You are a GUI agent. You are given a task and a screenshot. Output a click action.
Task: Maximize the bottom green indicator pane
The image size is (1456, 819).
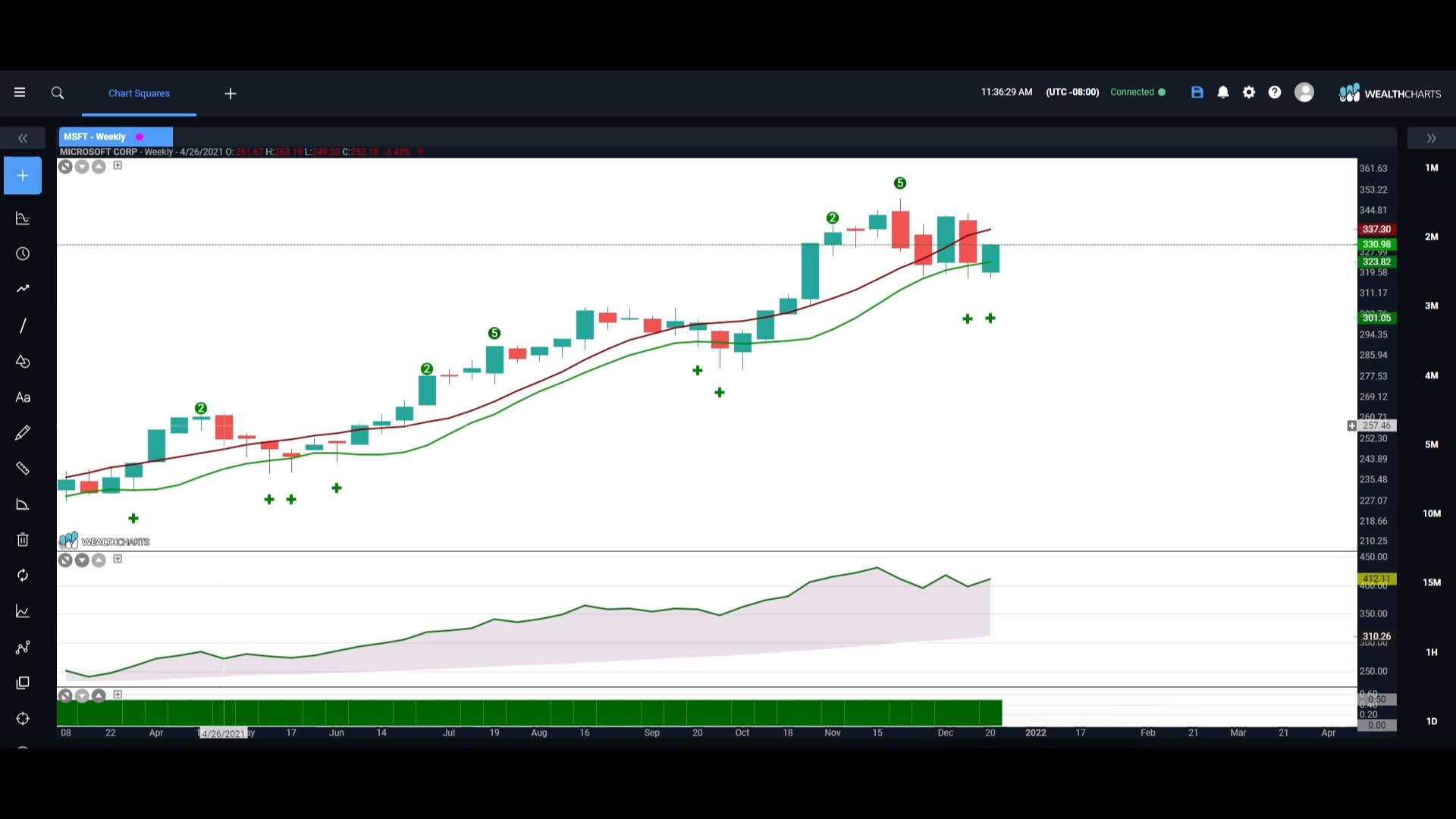point(118,694)
